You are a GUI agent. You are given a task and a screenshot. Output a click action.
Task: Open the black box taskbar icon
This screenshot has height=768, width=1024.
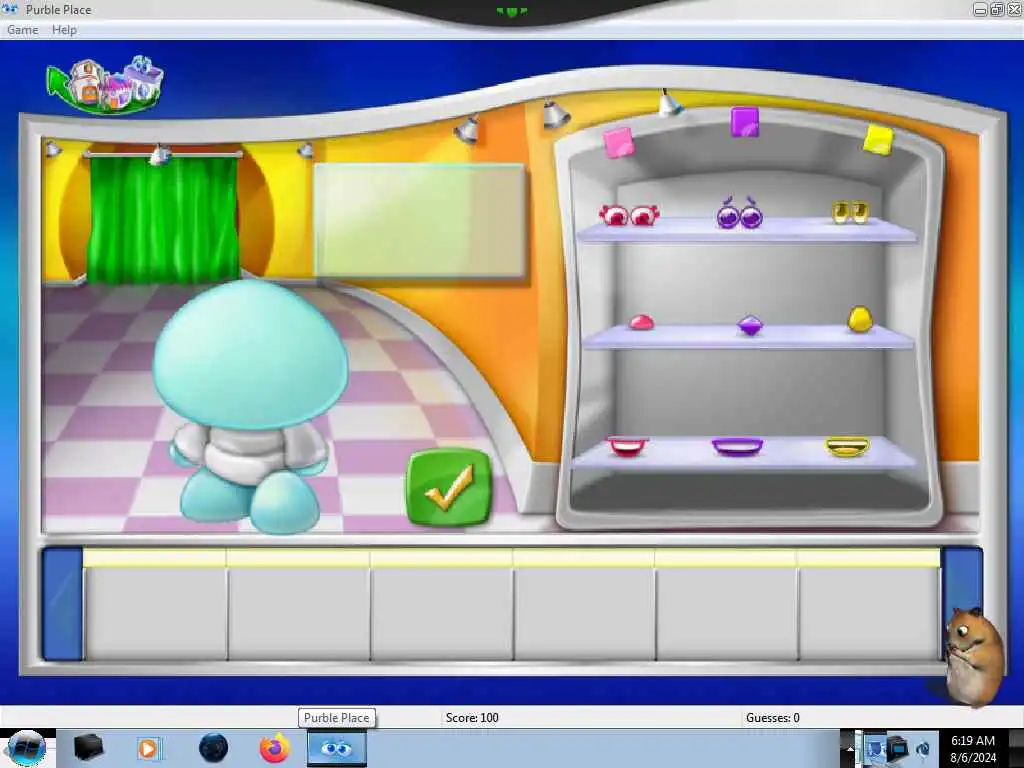tap(88, 748)
